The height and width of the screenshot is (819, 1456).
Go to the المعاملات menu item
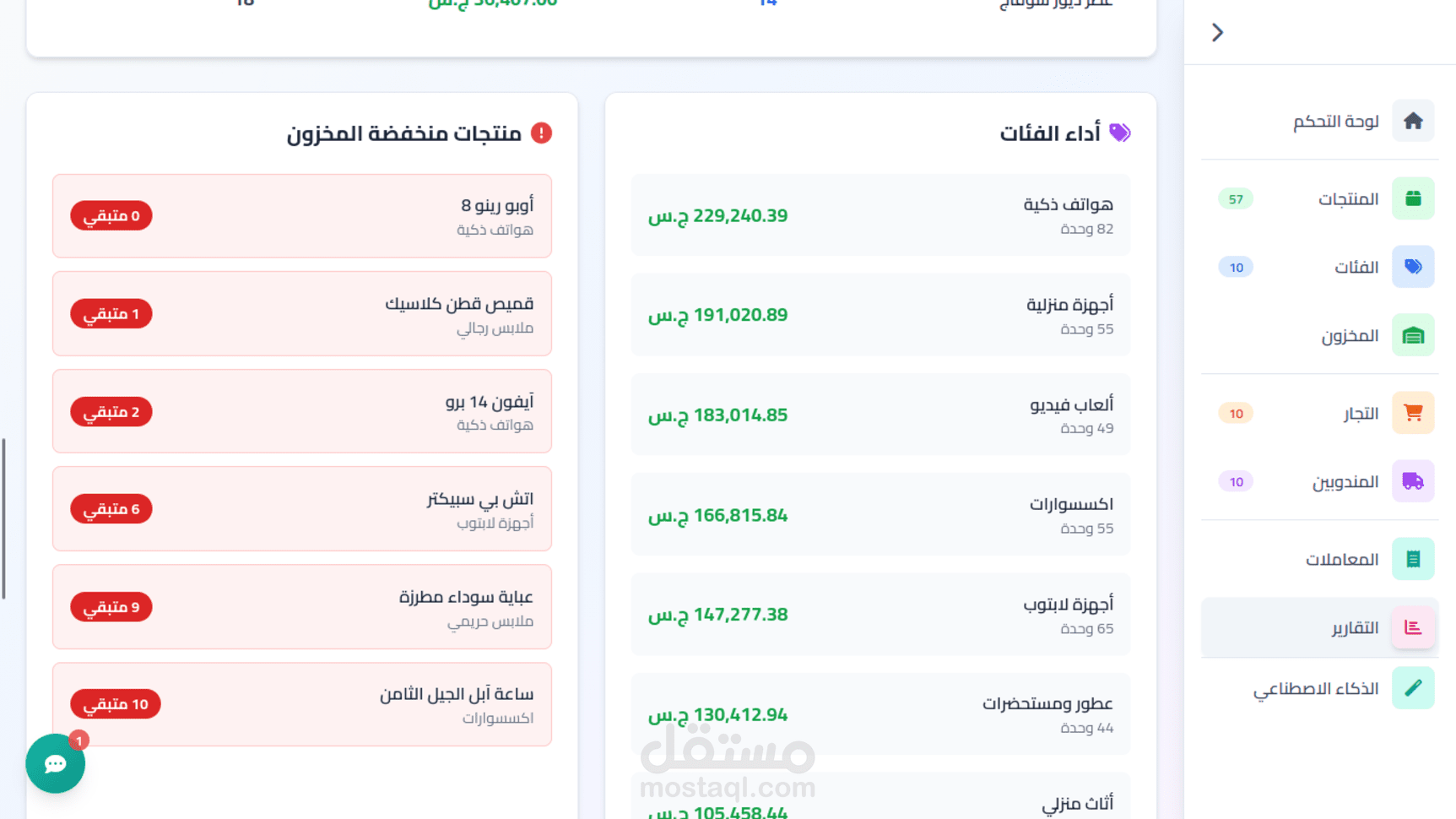click(x=1341, y=560)
